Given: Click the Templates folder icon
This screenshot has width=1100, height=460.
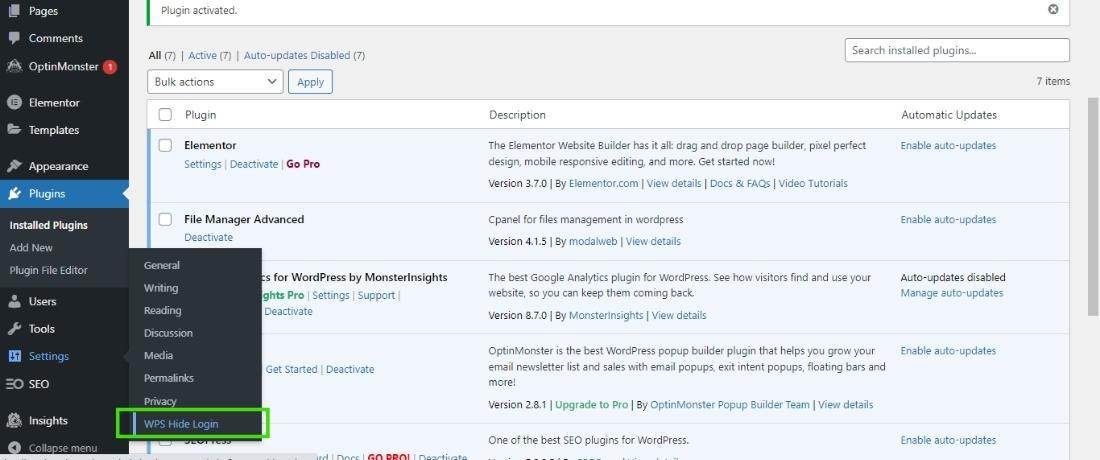Looking at the screenshot, I should click(14, 130).
